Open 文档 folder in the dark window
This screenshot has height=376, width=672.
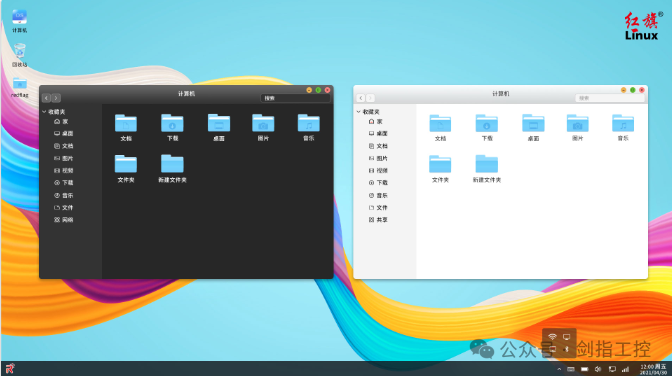point(126,127)
